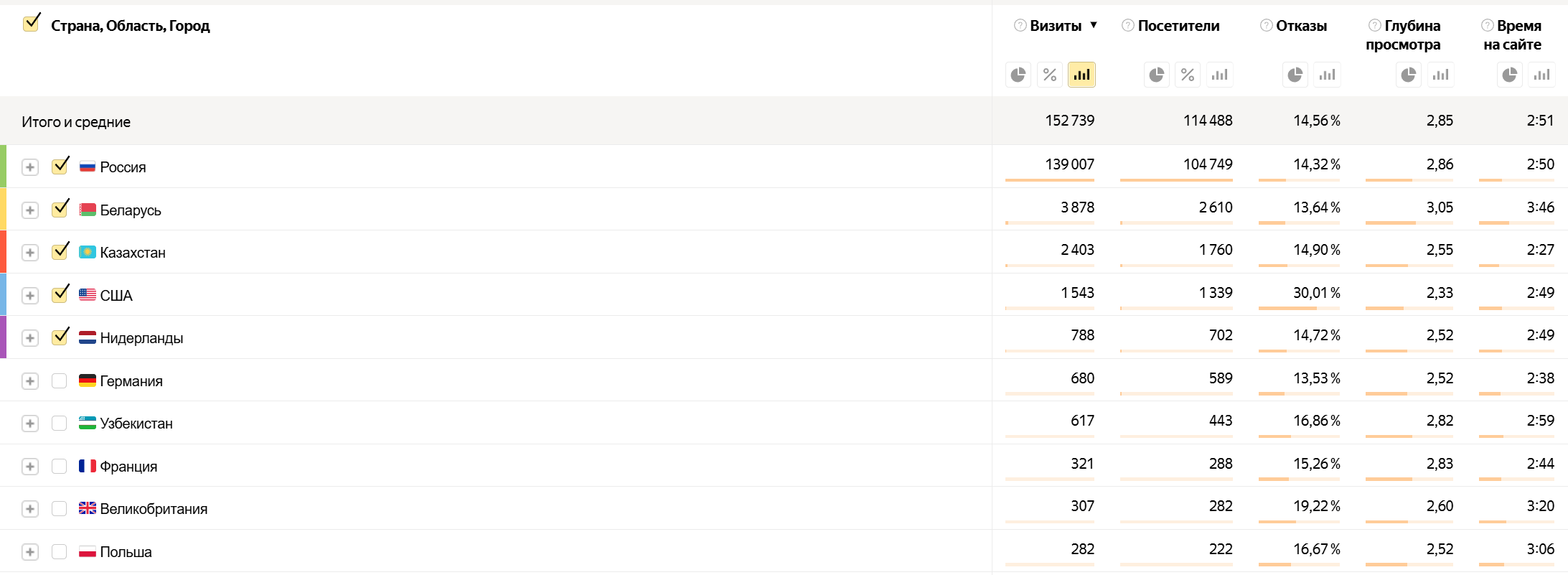Toggle the header select-all checkbox
The height and width of the screenshot is (575, 1568).
(x=32, y=24)
